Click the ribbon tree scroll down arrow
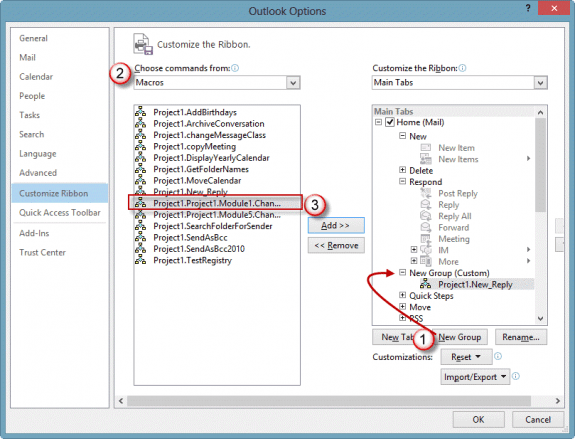 pos(540,319)
